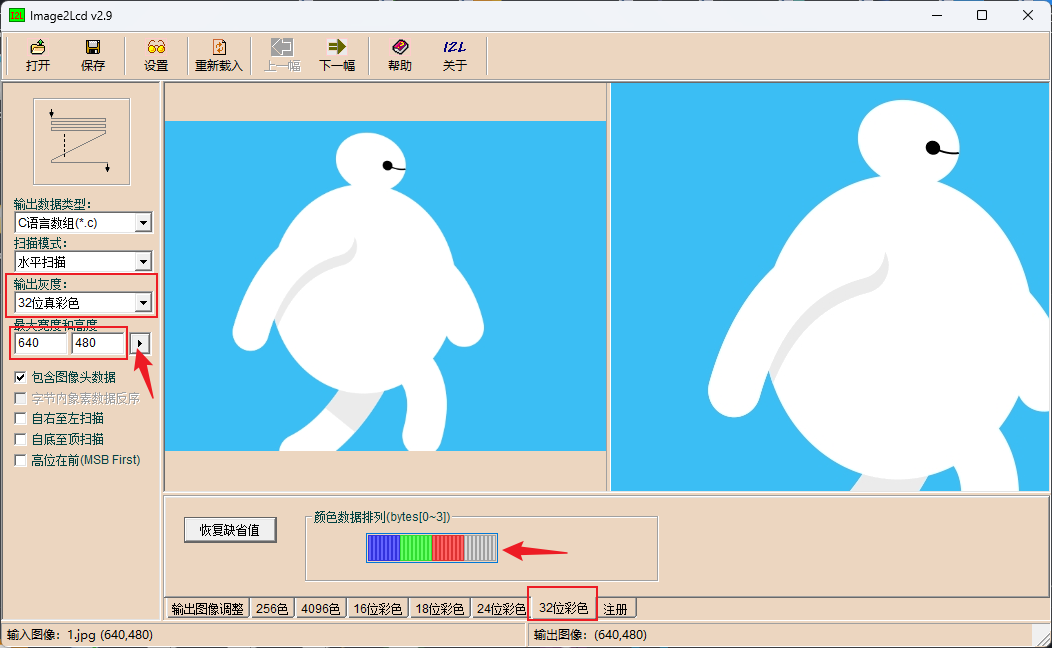The height and width of the screenshot is (648, 1052).
Task: Click the arrow button beside the height field
Action: click(x=141, y=344)
